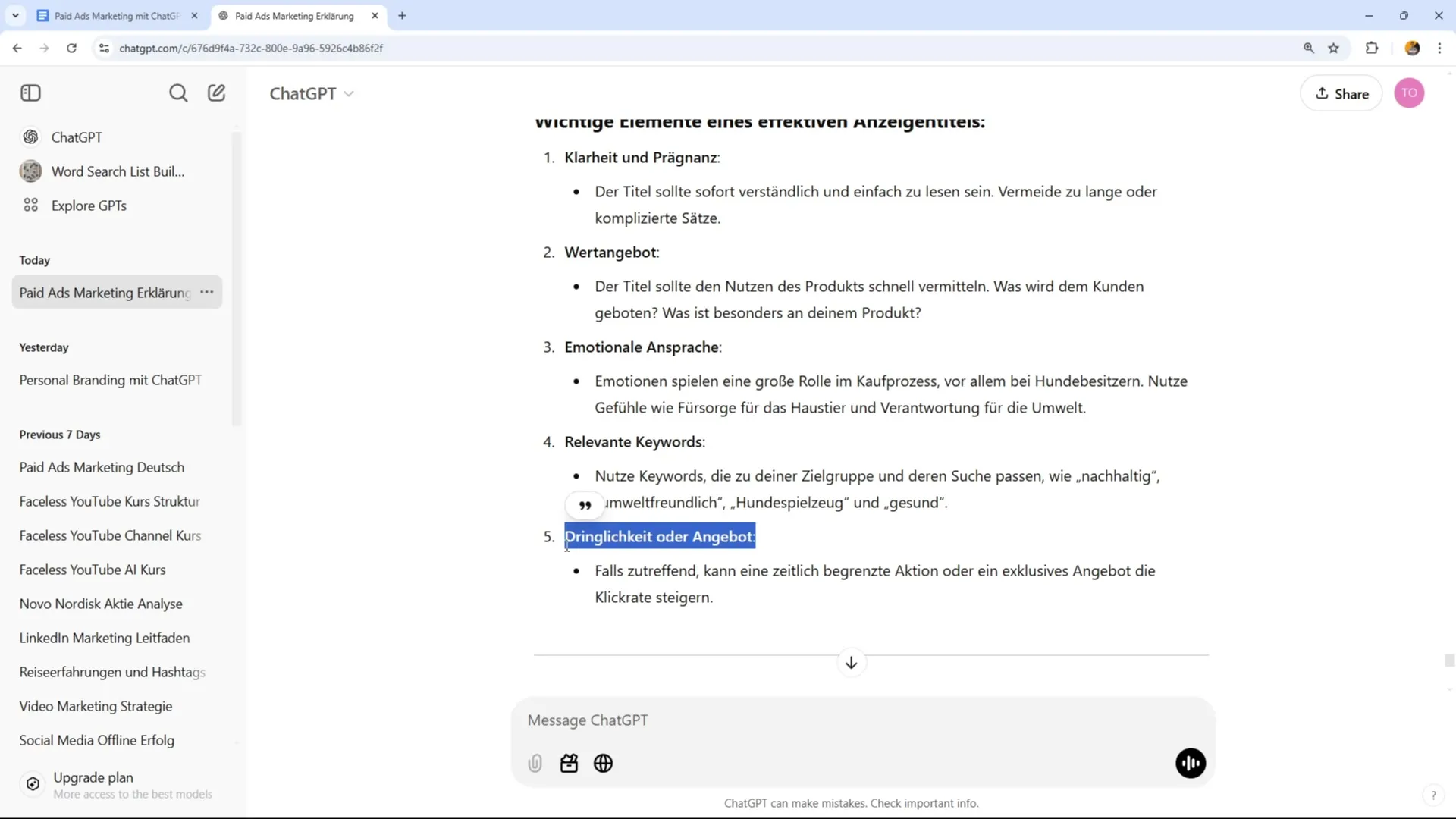Open Faceless YouTube Kurs Struktur chat
This screenshot has height=819, width=1456.
118,501
